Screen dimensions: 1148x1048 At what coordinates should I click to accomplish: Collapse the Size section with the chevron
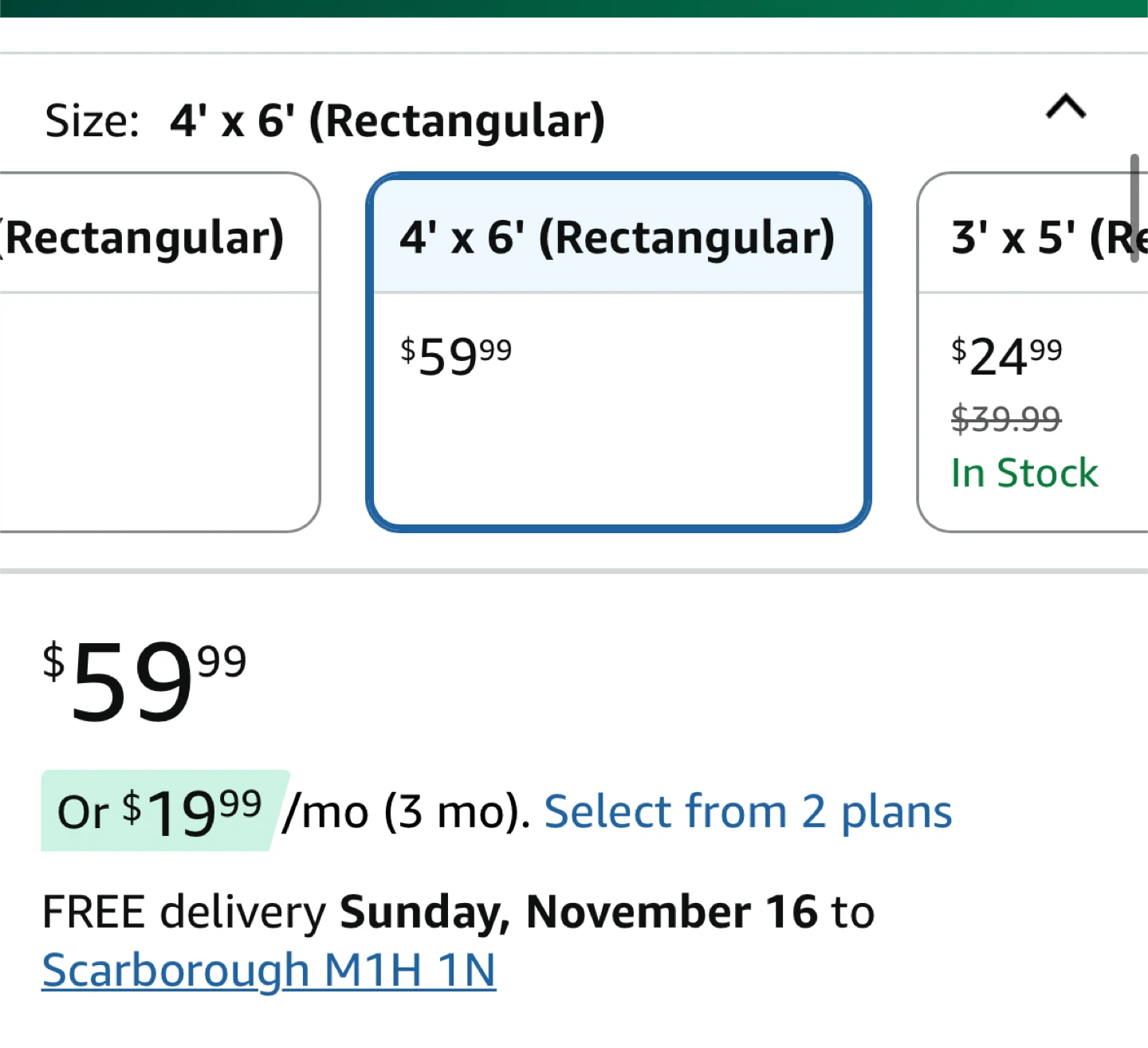1065,106
